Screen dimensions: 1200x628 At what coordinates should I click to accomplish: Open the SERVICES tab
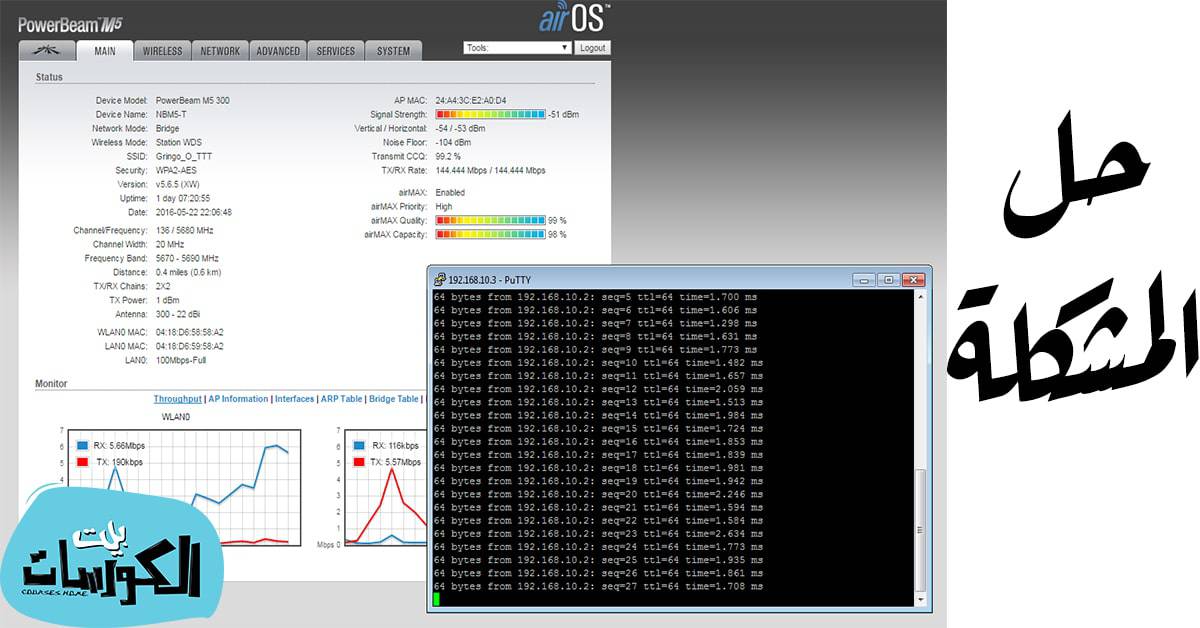[x=335, y=51]
